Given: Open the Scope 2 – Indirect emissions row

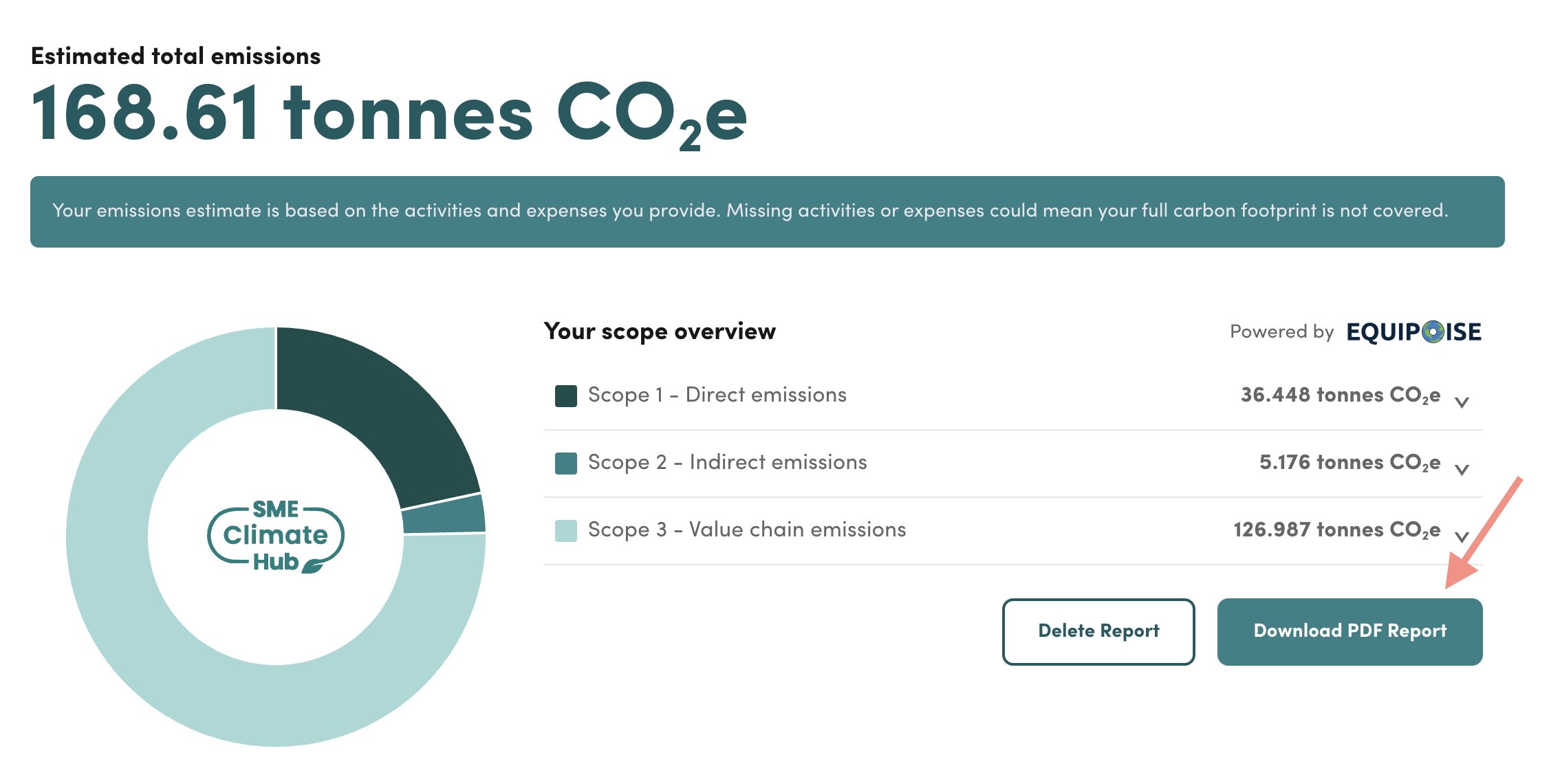Looking at the screenshot, I should 1012,463.
